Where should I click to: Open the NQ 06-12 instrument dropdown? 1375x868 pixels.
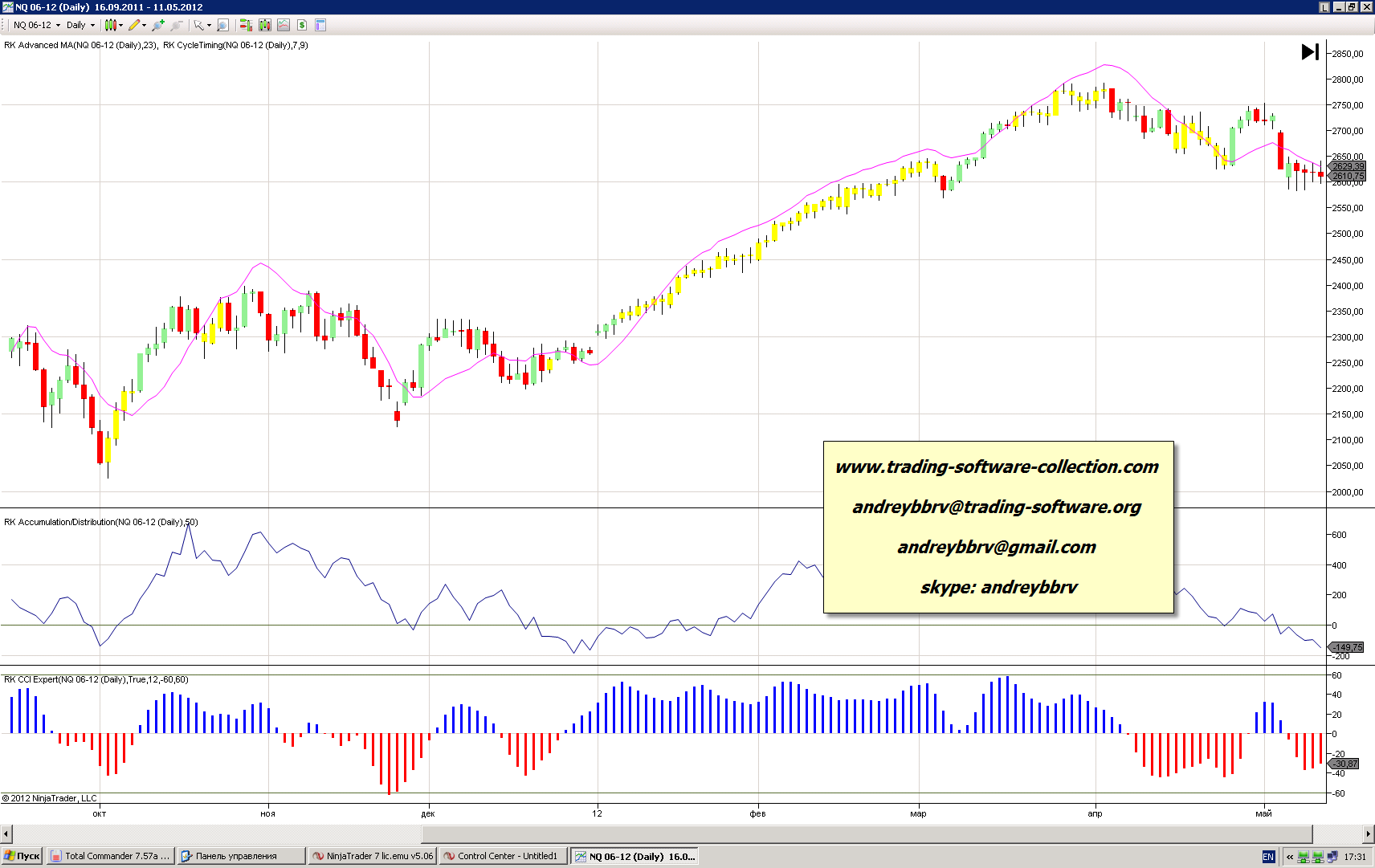(36, 25)
